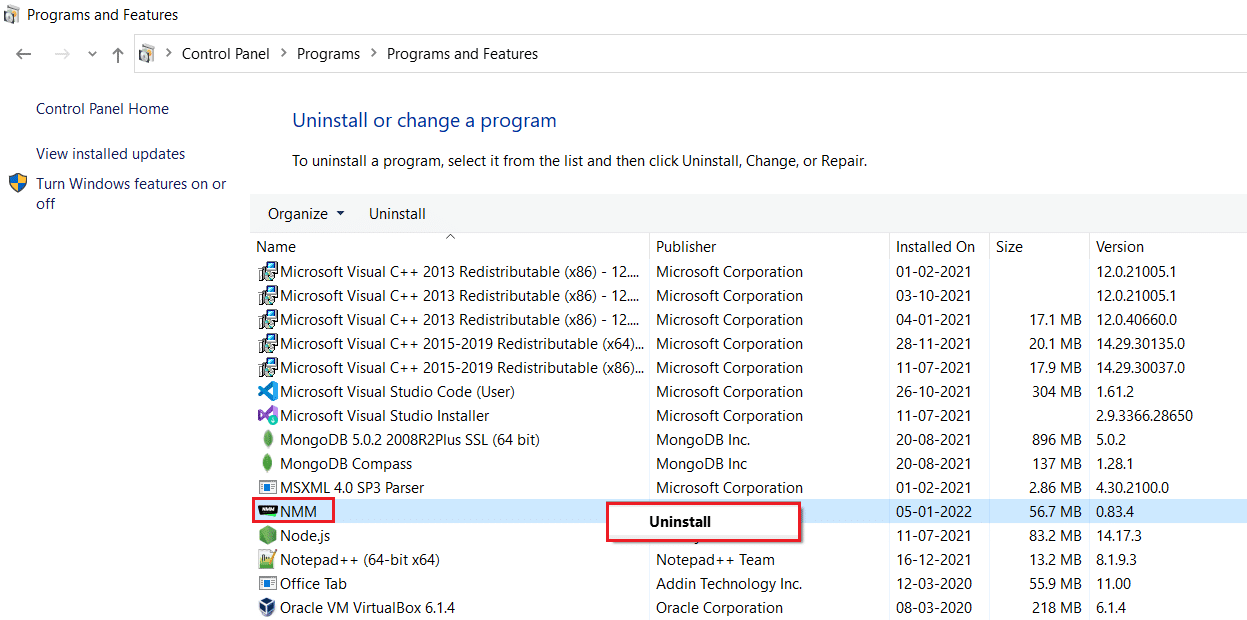The height and width of the screenshot is (620, 1247).
Task: Select Node.js program name
Action: click(305, 535)
